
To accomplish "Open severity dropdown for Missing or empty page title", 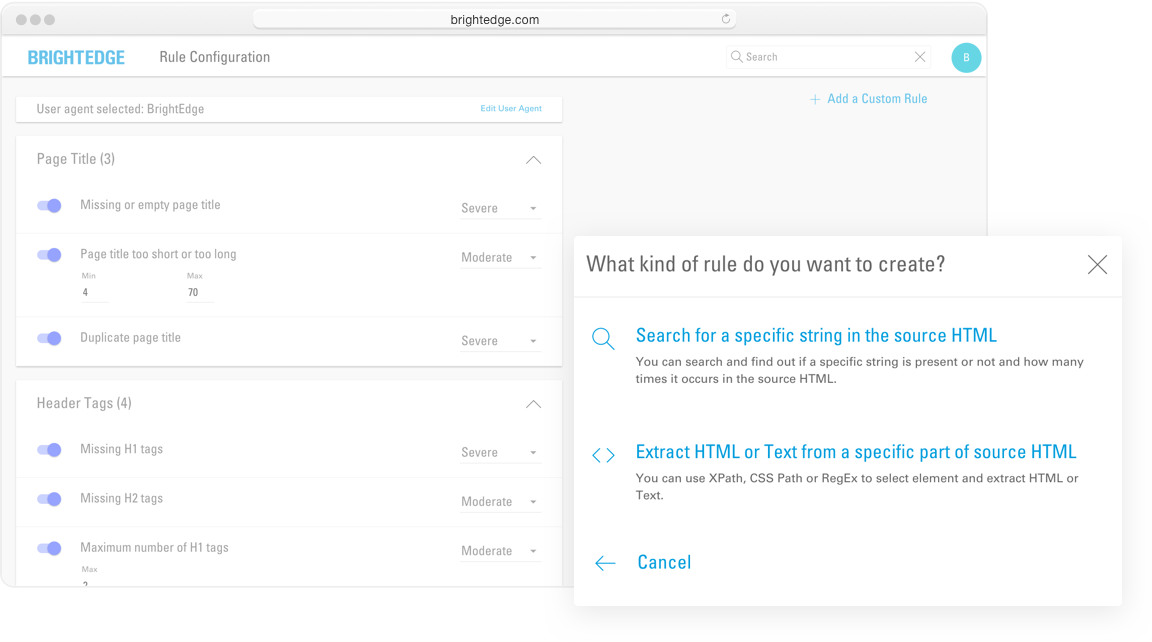I will coord(500,208).
